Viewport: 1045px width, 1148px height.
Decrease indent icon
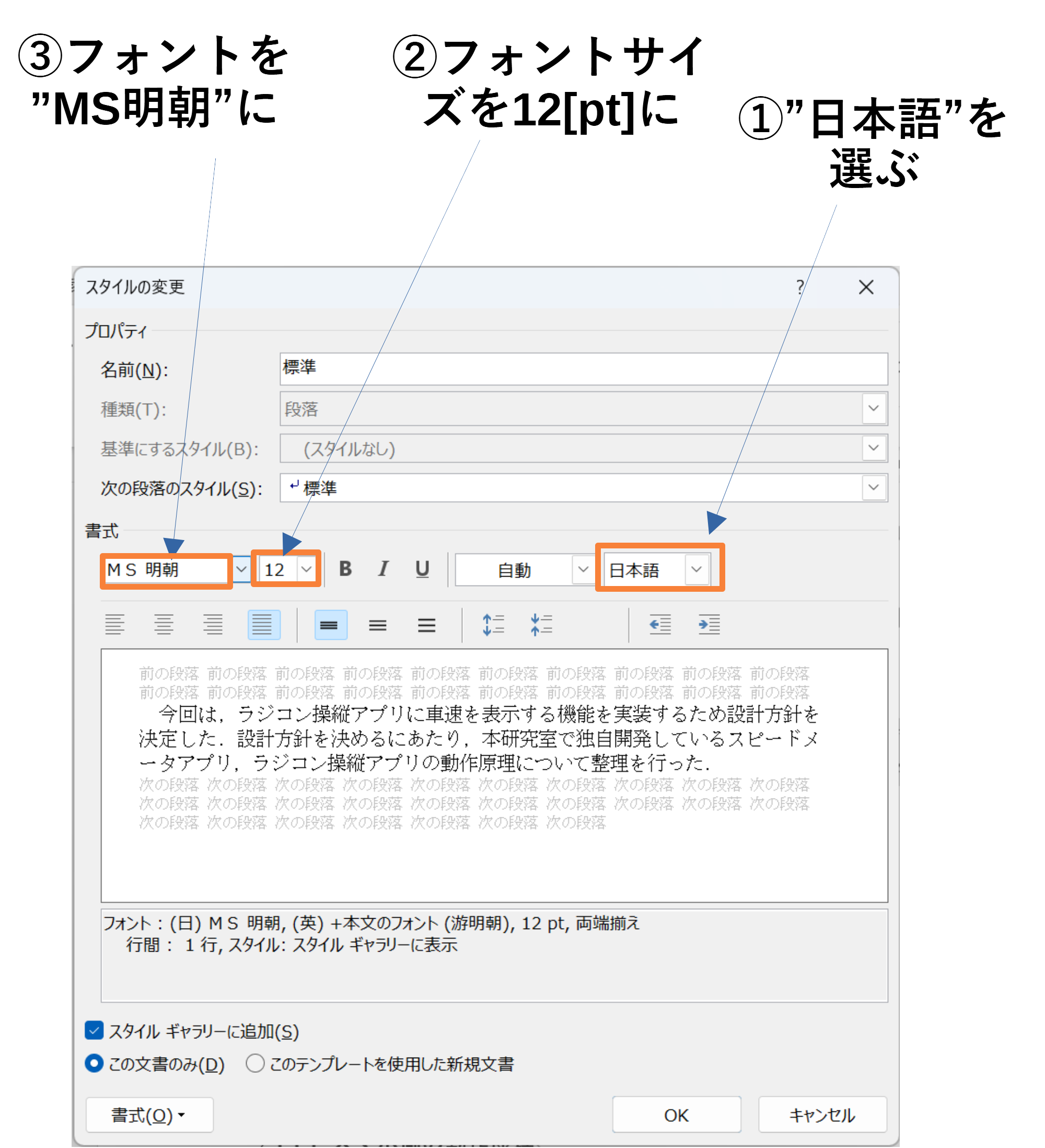(x=661, y=625)
